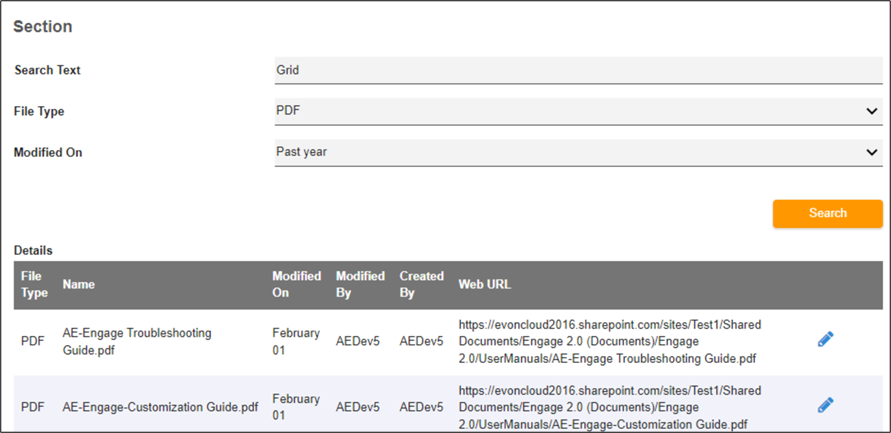The image size is (891, 433).
Task: Click PDF type cell in first row
Action: tap(33, 341)
